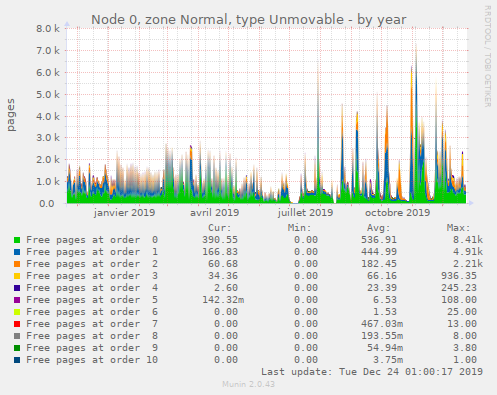Select 'Free pages at order 4' label
Image resolution: width=497 pixels, height=395 pixels.
(92, 288)
